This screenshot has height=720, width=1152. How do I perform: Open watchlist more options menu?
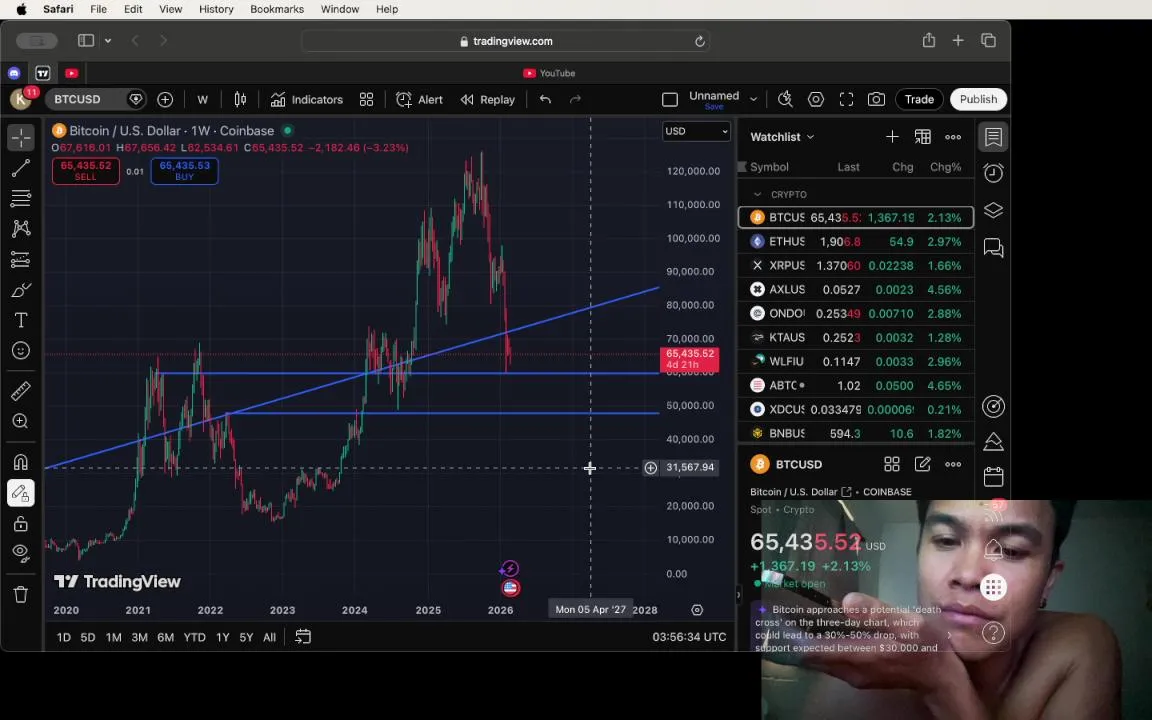[x=953, y=137]
